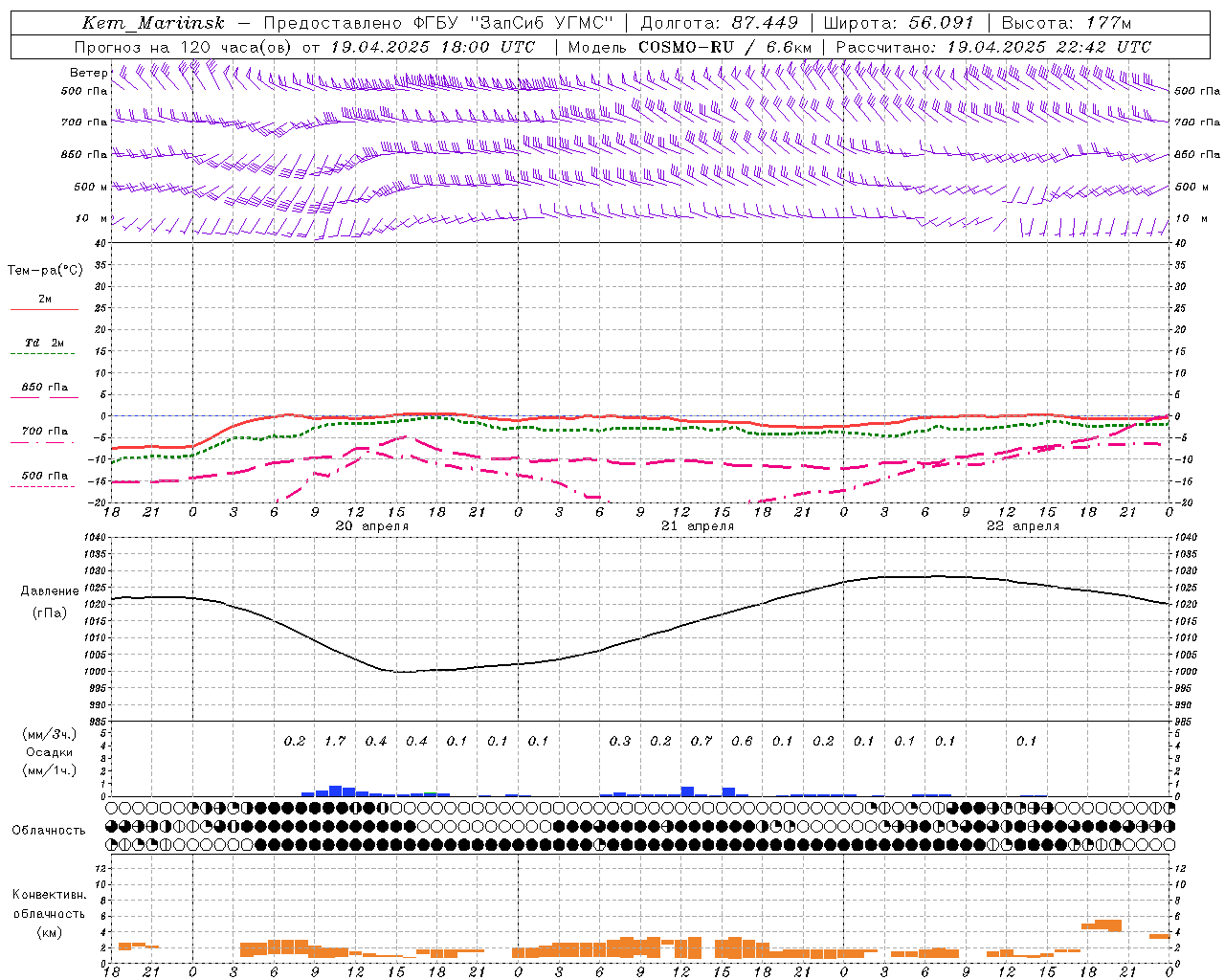Click the 2м temperature legend label
This screenshot has height=980, width=1225.
pos(45,299)
